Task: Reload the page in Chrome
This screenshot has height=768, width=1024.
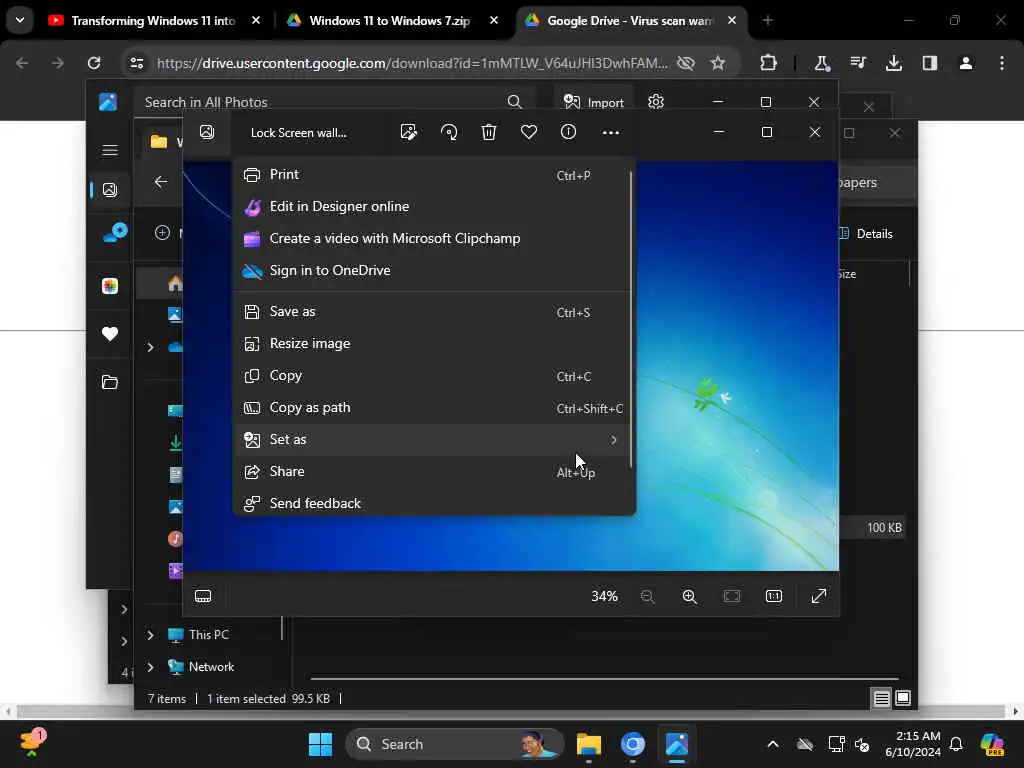Action: pos(94,63)
